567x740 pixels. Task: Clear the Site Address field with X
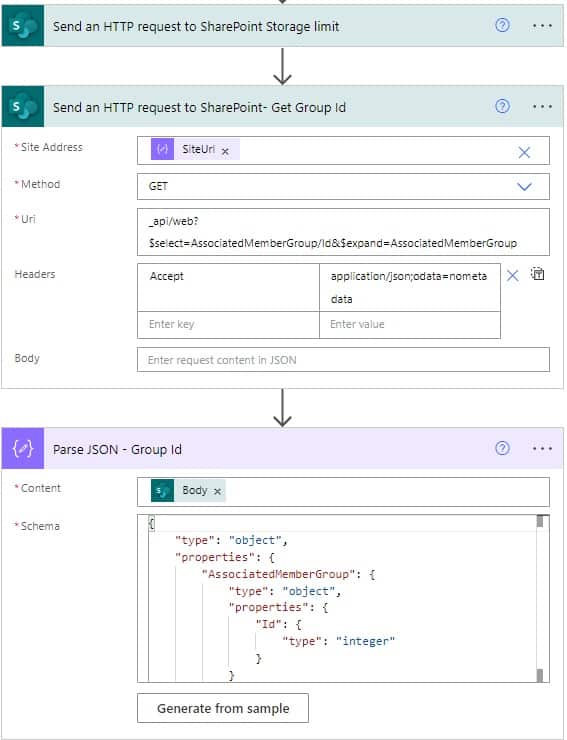pyautogui.click(x=524, y=152)
